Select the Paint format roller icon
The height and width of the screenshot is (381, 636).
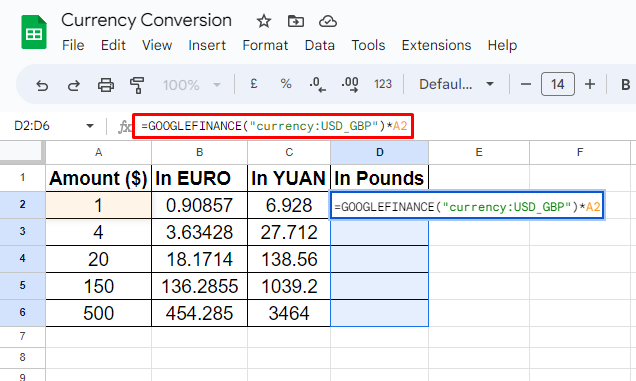[137, 85]
